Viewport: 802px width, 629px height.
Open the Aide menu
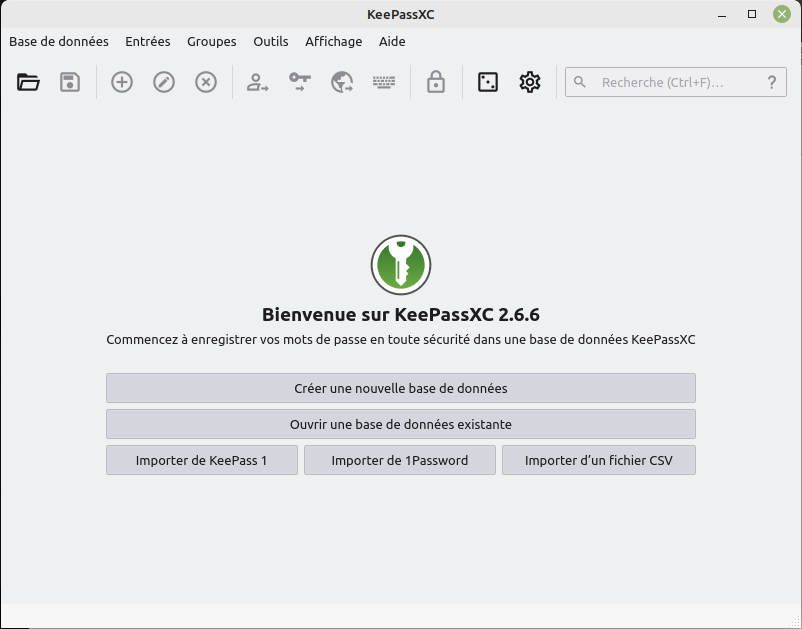[392, 41]
